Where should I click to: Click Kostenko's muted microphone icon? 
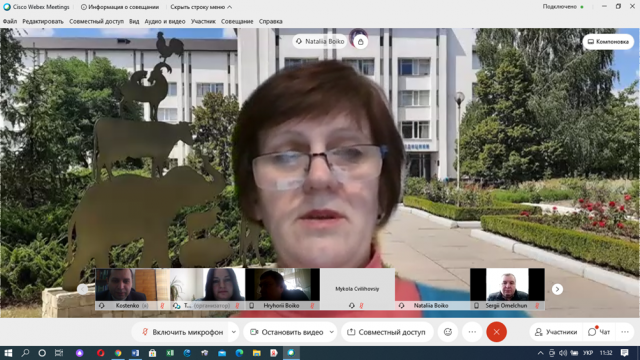pos(162,305)
